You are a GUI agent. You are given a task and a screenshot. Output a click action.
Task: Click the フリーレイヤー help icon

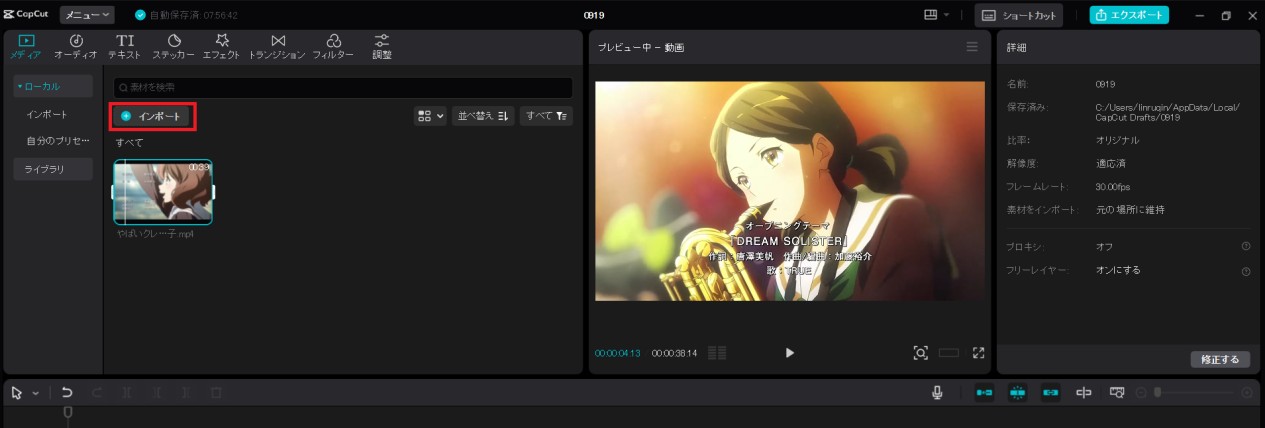pos(1246,271)
